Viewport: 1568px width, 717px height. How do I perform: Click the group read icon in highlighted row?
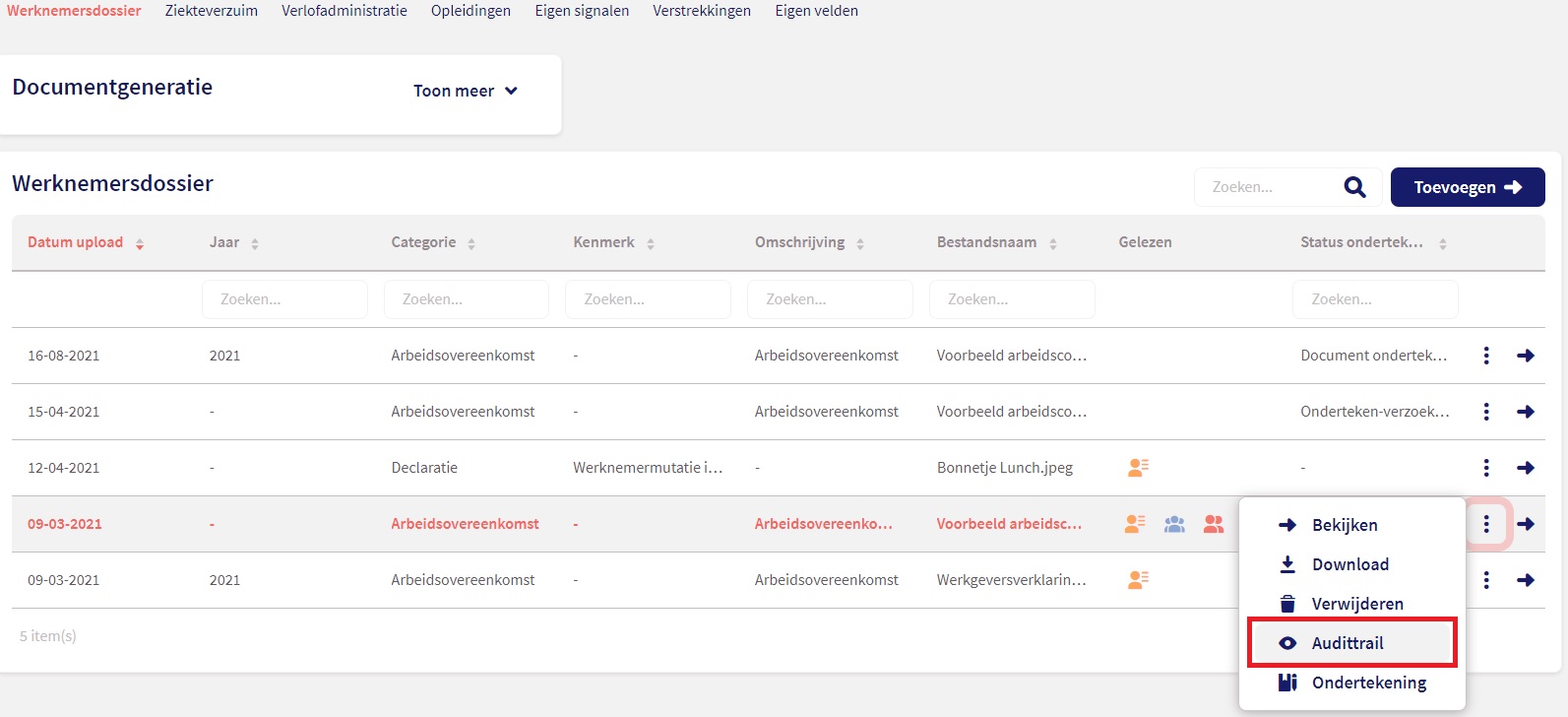(x=1174, y=524)
